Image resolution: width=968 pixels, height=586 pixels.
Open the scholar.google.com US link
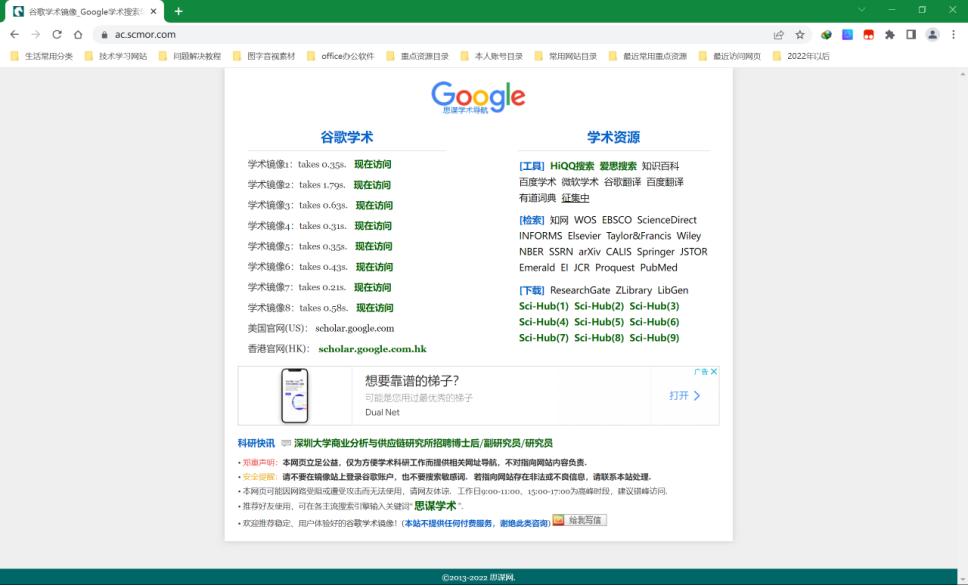click(x=354, y=329)
